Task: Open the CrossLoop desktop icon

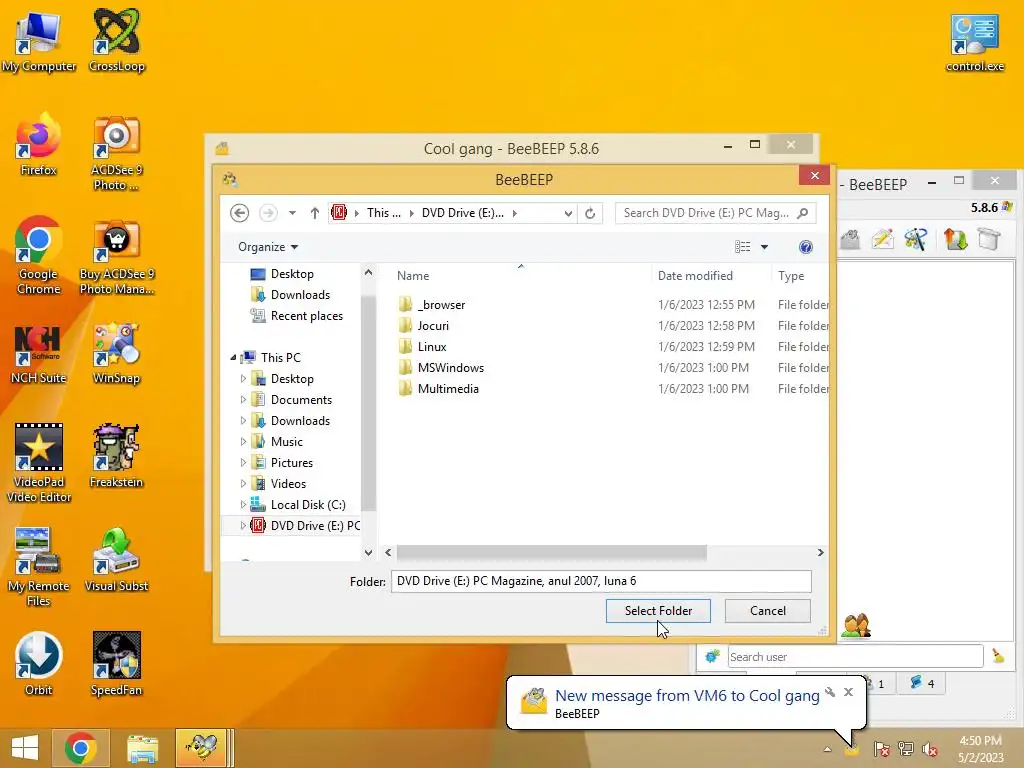Action: point(116,40)
